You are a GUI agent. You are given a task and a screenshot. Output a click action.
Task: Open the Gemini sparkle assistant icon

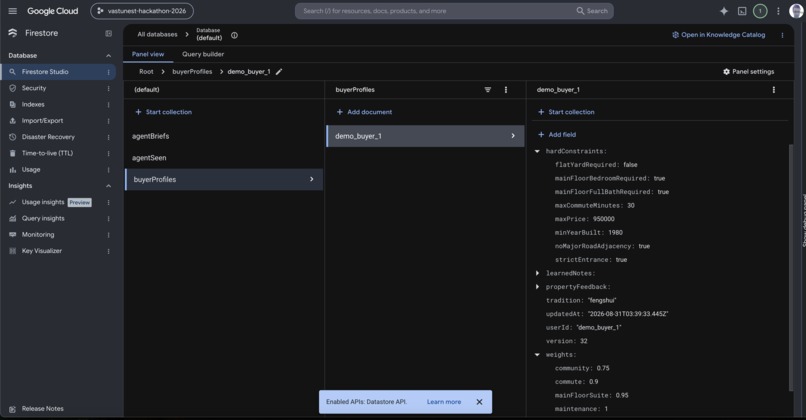click(x=724, y=11)
